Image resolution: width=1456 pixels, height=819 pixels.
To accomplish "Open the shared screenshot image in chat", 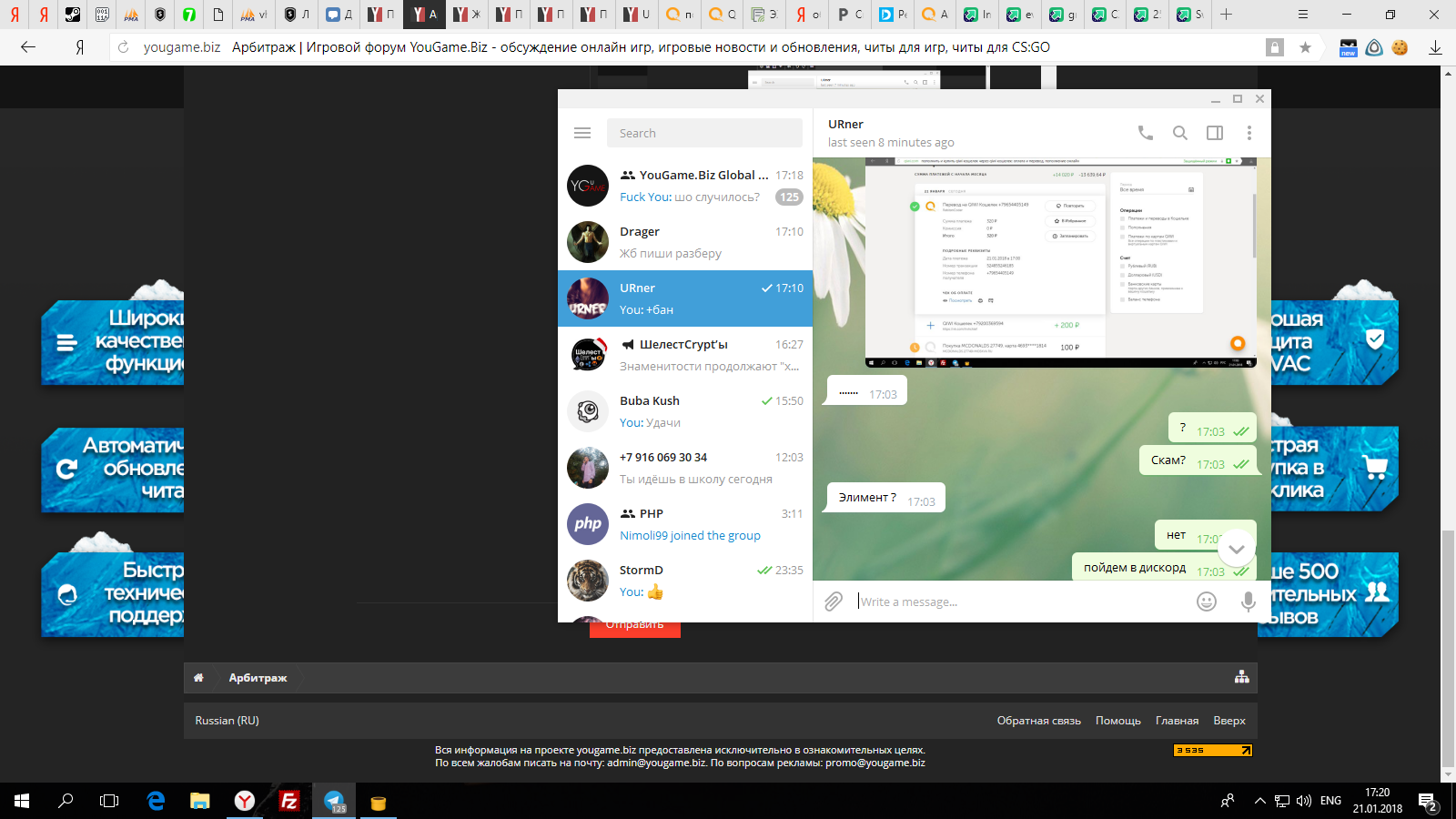I will tap(1059, 262).
